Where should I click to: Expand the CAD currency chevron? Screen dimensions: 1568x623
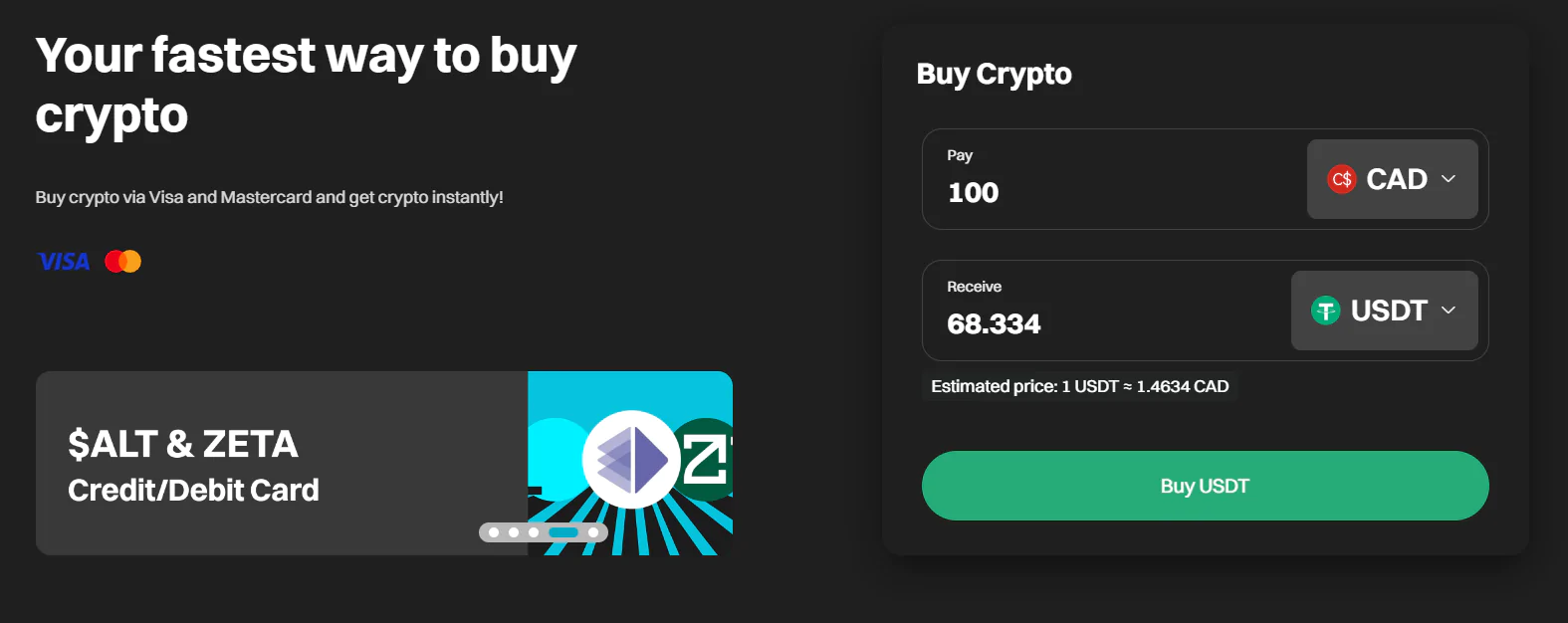click(x=1449, y=179)
